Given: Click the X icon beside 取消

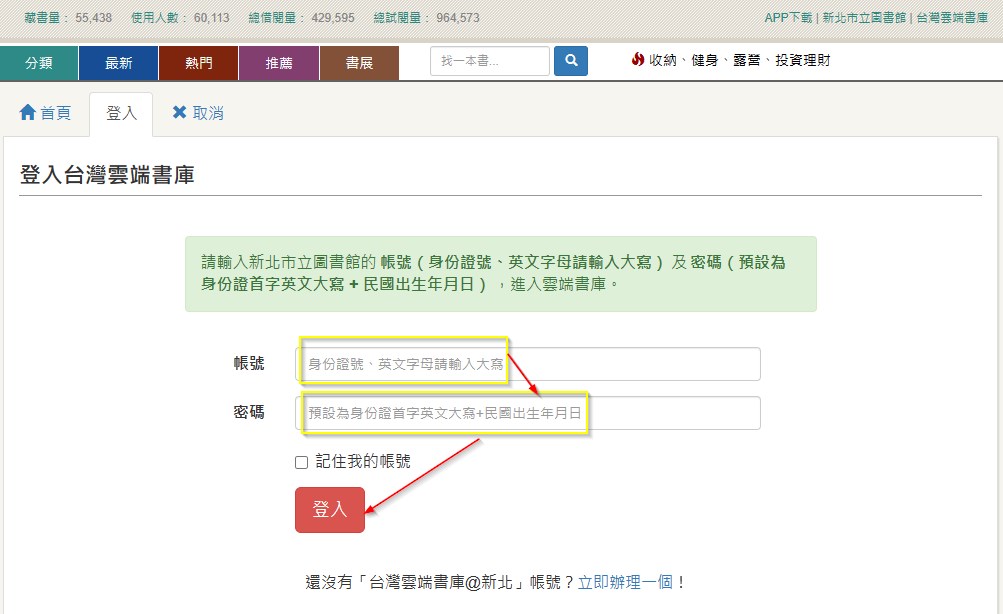Looking at the screenshot, I should [179, 113].
